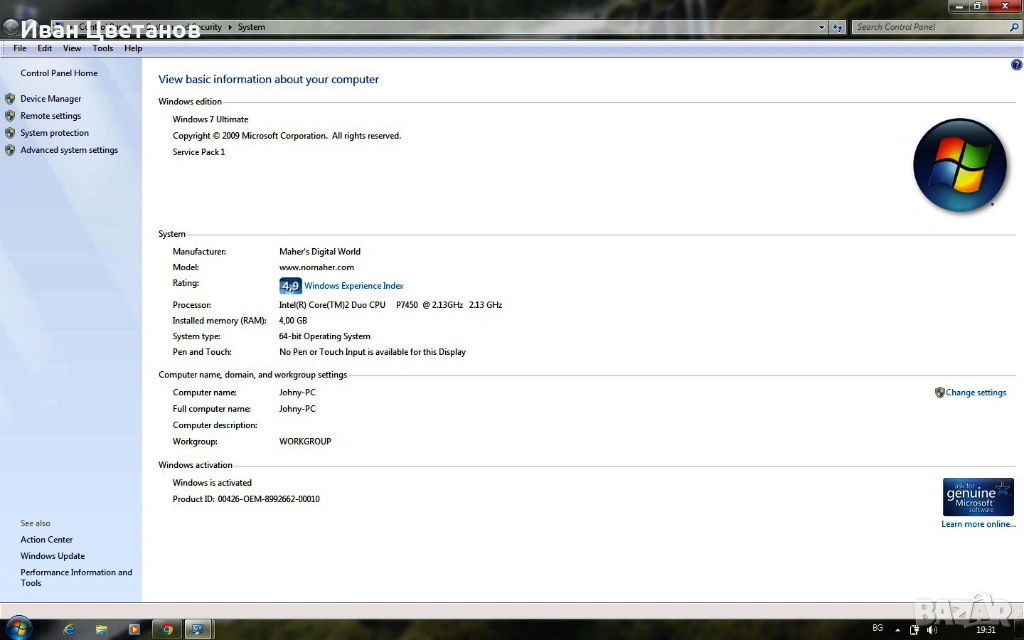Image resolution: width=1024 pixels, height=640 pixels.
Task: Switch to Google Chrome in the taskbar
Action: click(167, 630)
